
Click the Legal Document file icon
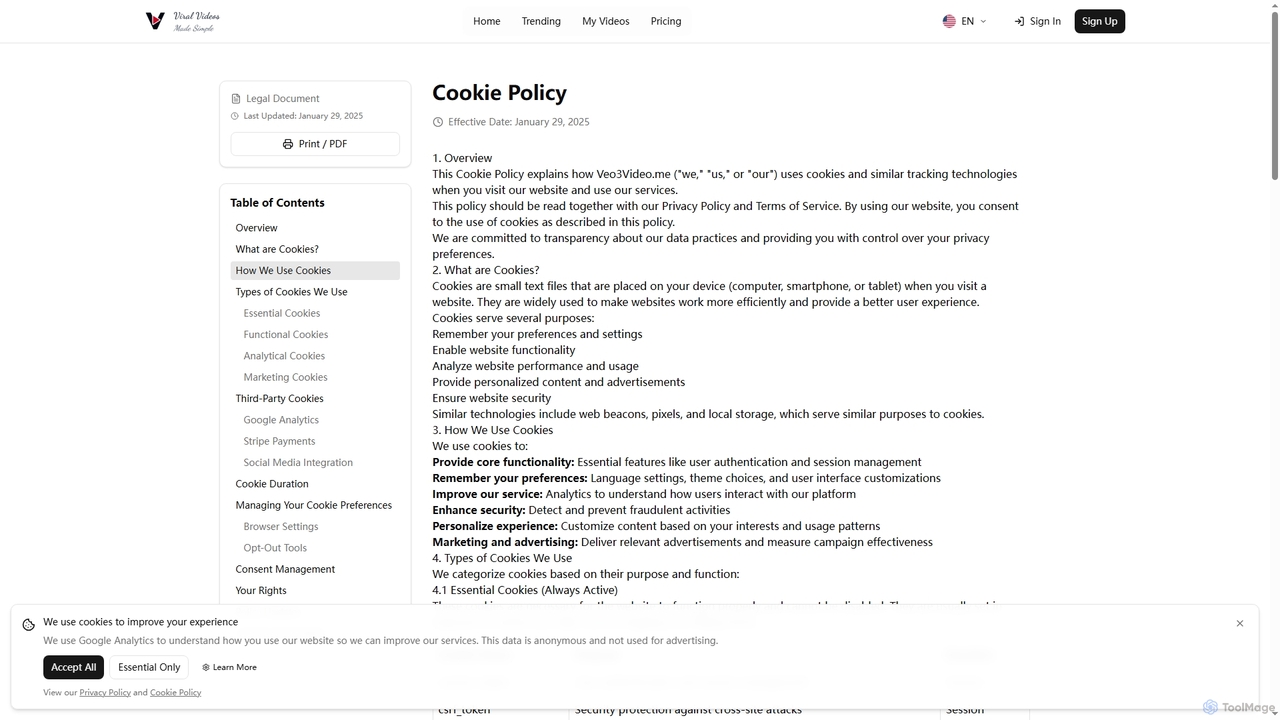pos(236,99)
